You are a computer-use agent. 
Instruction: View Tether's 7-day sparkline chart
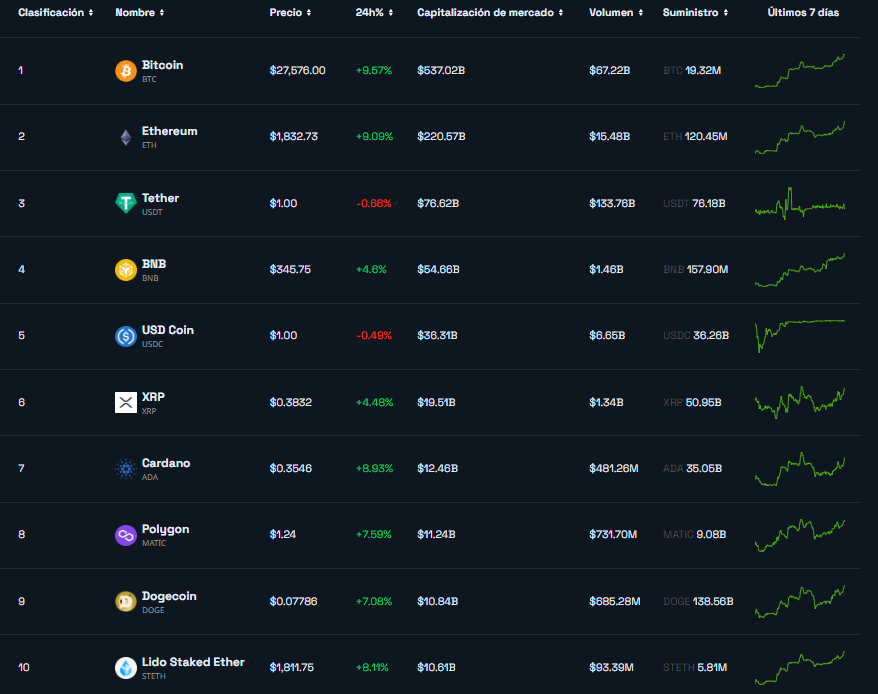point(800,203)
